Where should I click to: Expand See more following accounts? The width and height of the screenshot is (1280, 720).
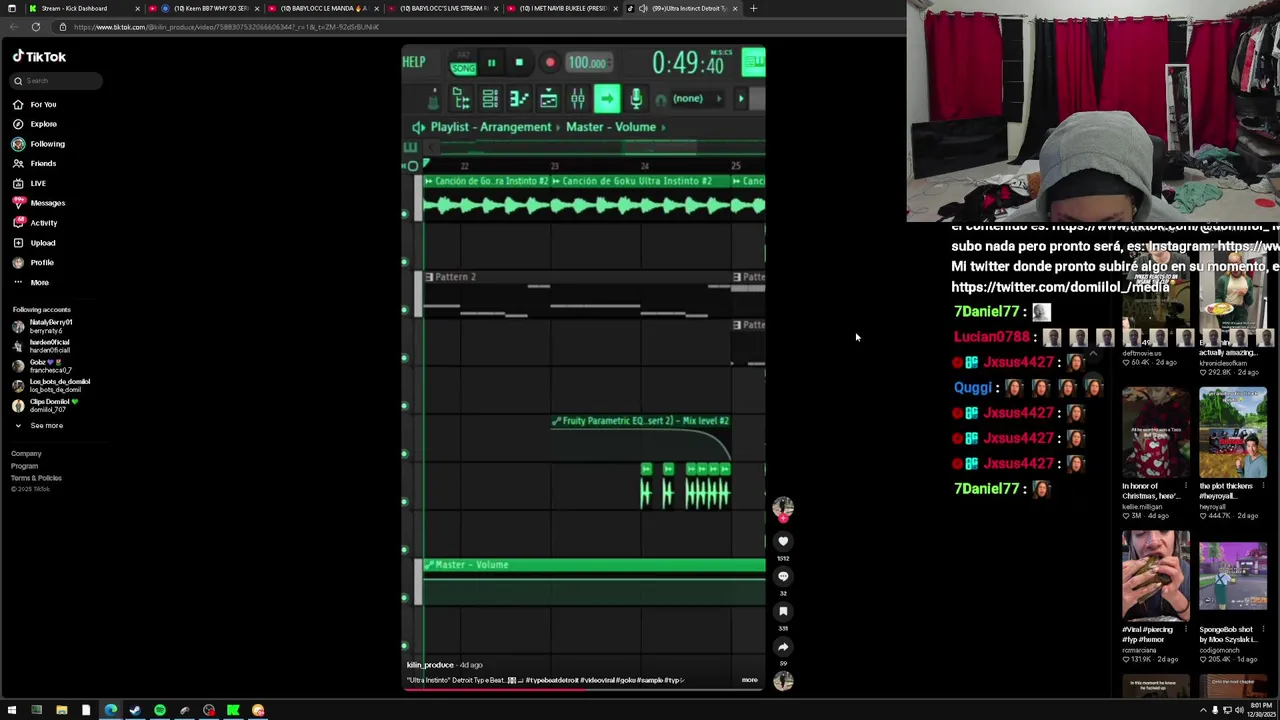point(38,426)
